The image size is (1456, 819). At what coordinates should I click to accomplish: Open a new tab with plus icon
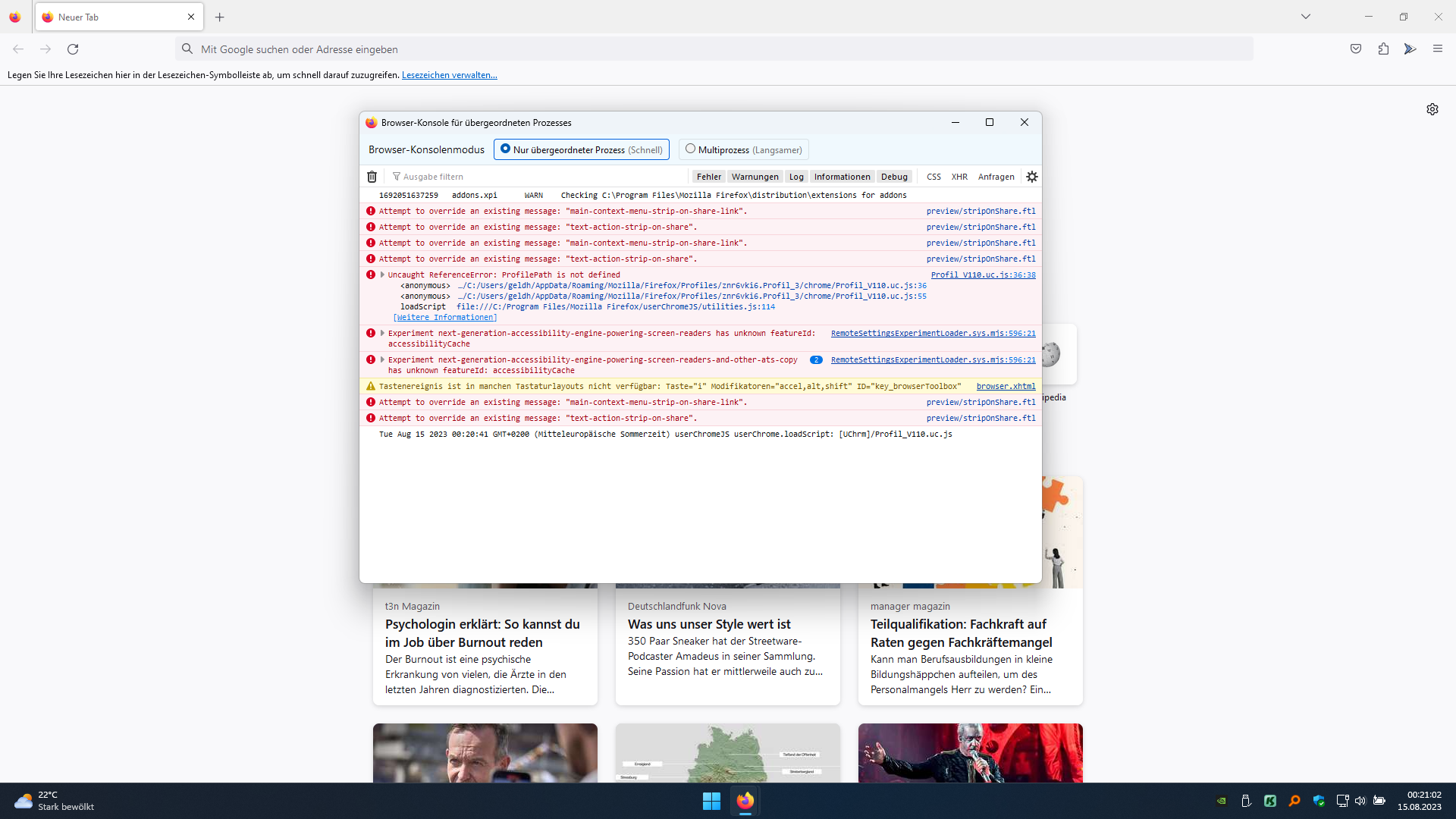tap(220, 17)
